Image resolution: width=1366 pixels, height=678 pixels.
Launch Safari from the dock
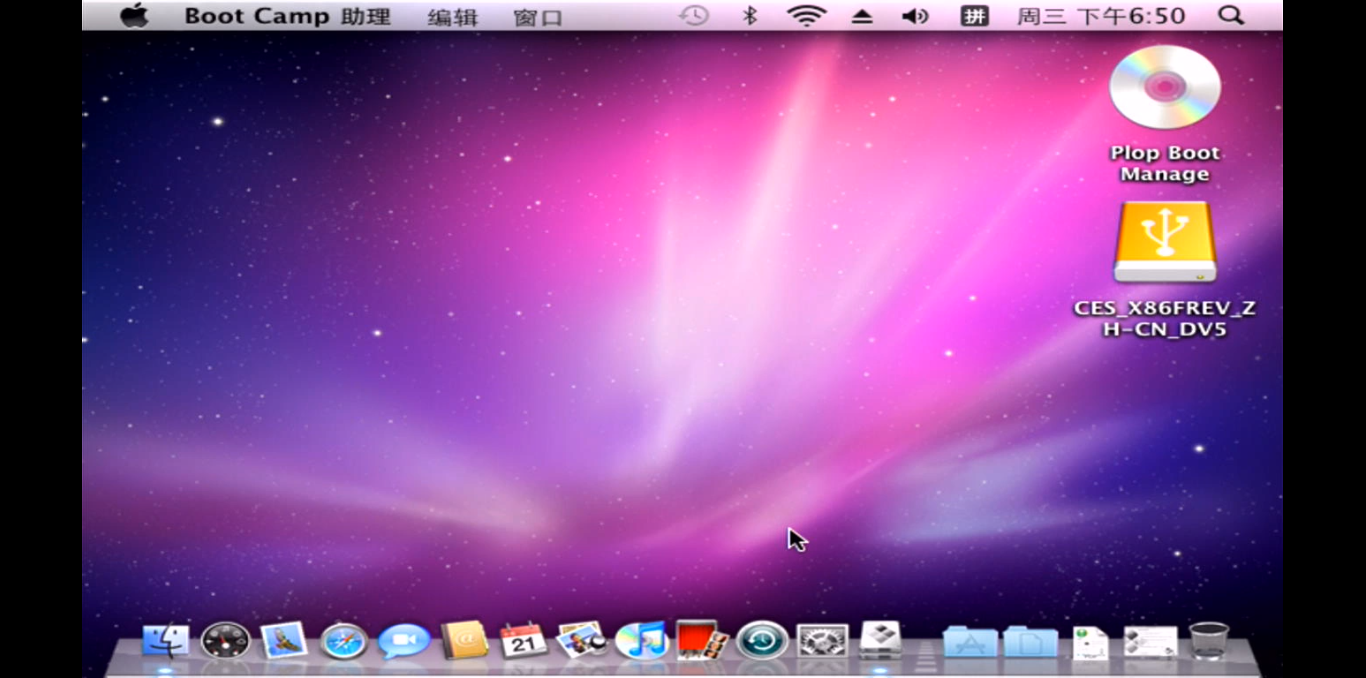[344, 641]
